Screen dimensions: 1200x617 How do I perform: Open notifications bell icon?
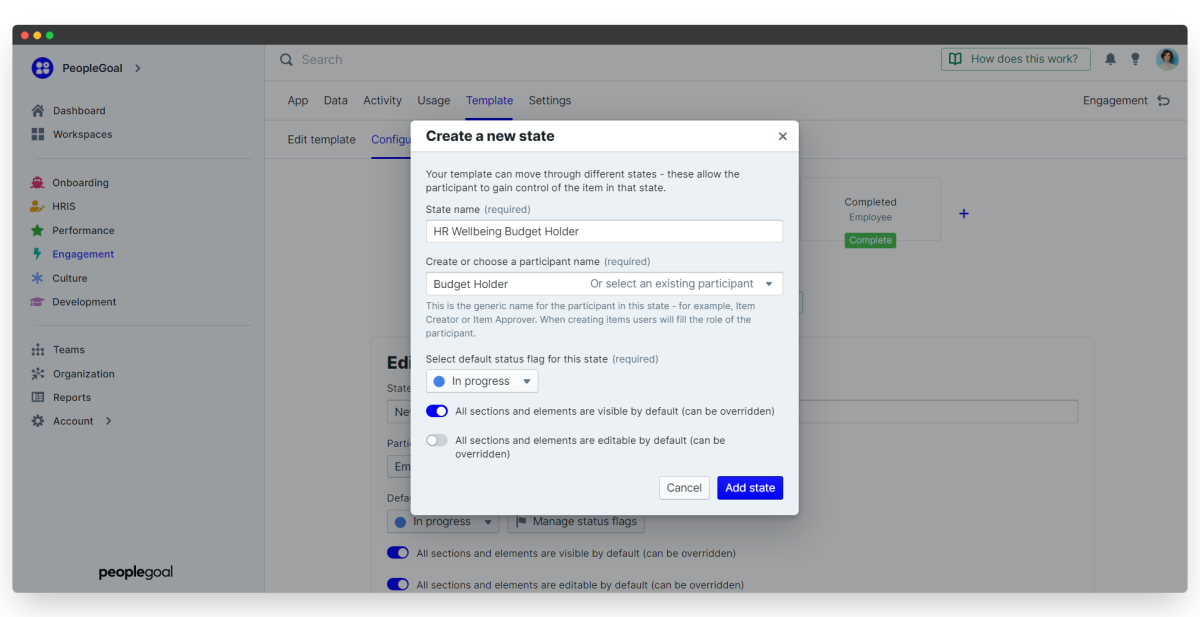(x=1110, y=59)
